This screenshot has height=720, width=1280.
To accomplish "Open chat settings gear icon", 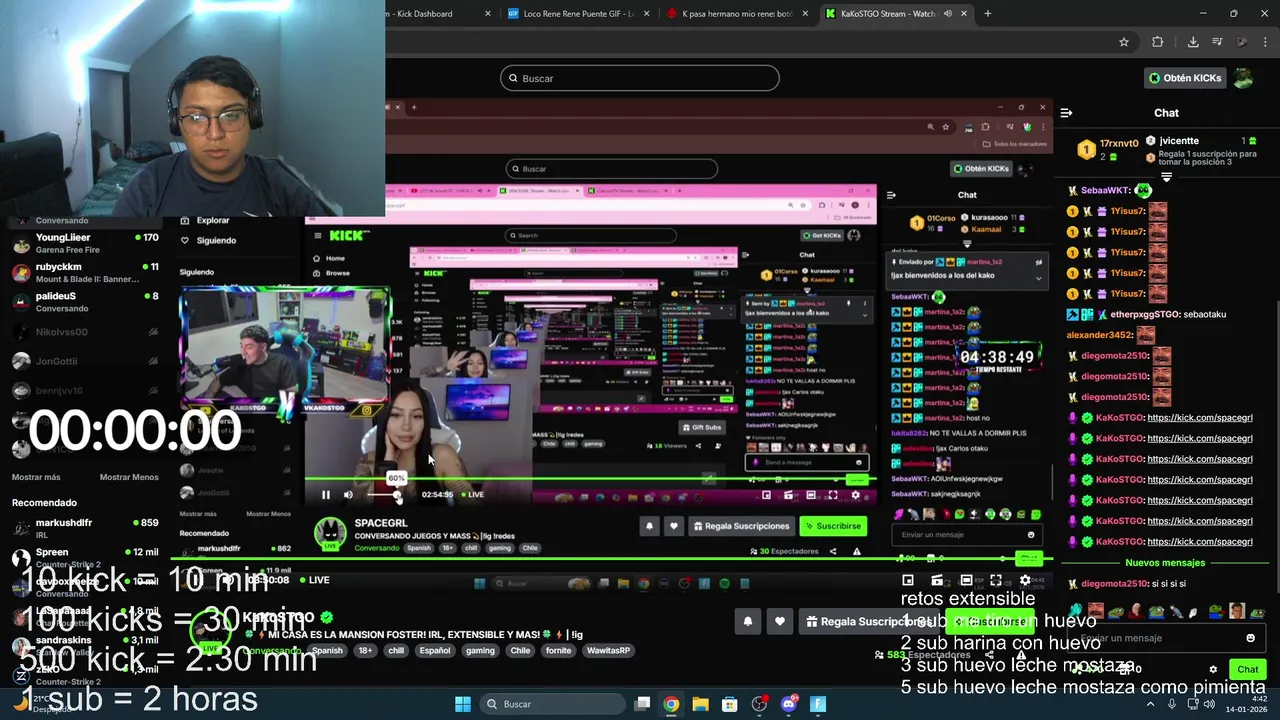I will [1214, 670].
